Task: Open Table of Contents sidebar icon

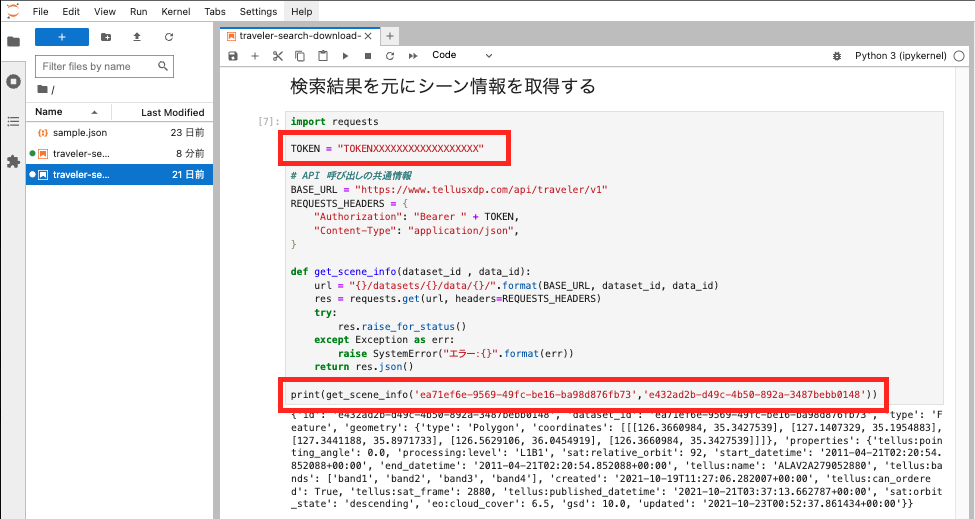Action: point(13,121)
